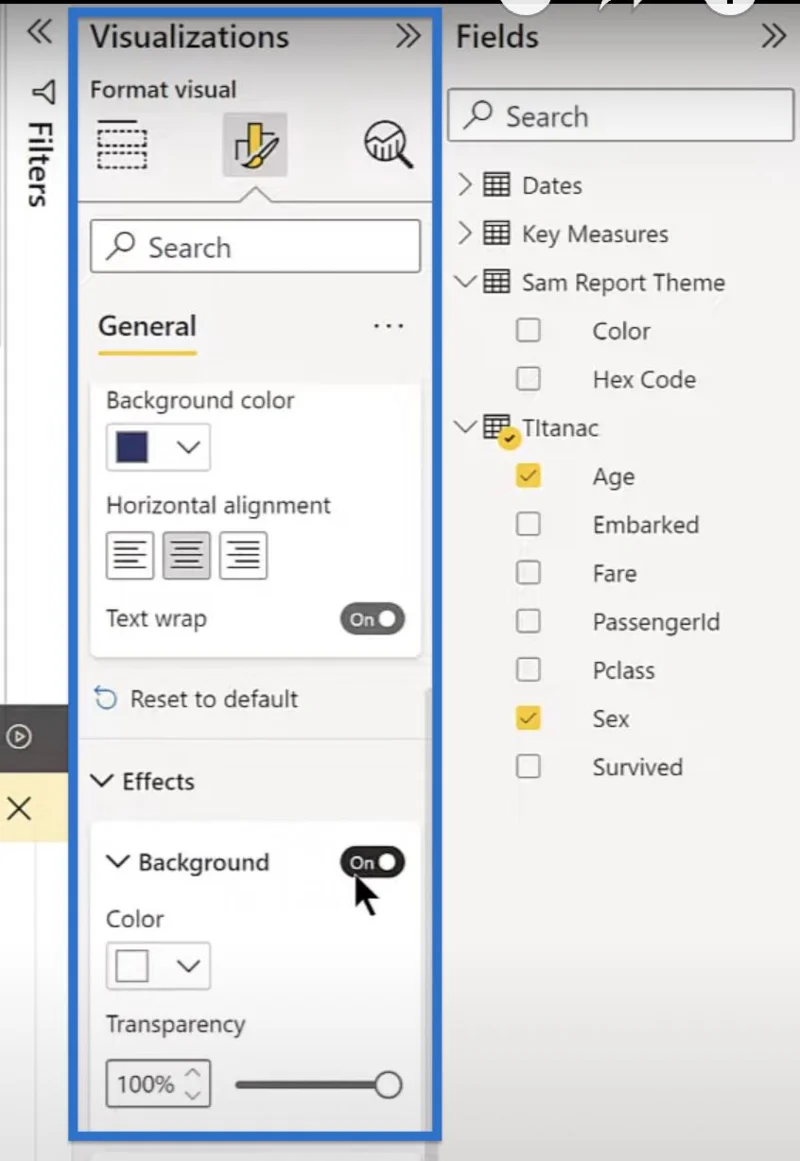Check the PassengerId field
The width and height of the screenshot is (800, 1161).
pos(528,620)
